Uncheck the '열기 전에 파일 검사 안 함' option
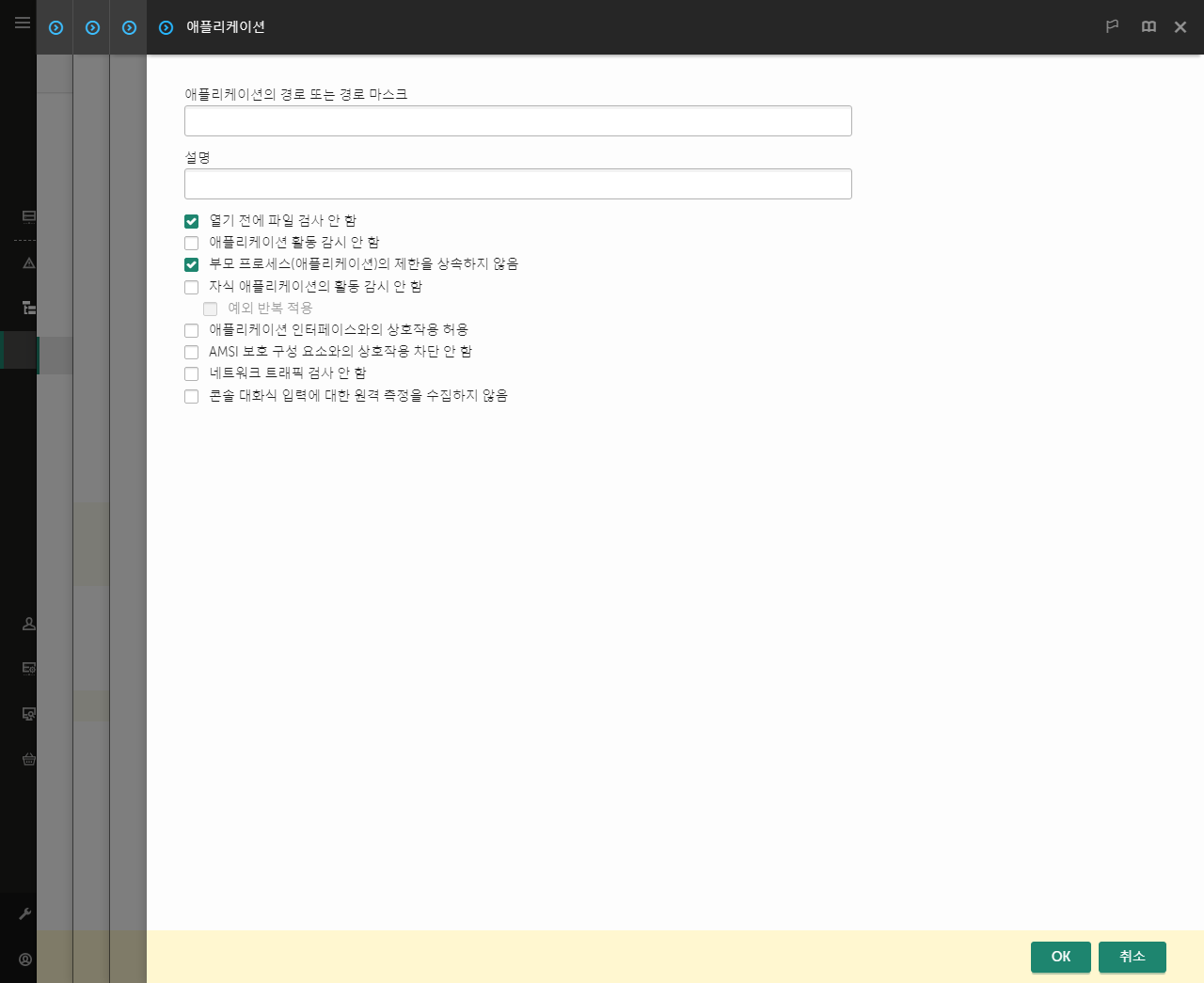 point(191,221)
